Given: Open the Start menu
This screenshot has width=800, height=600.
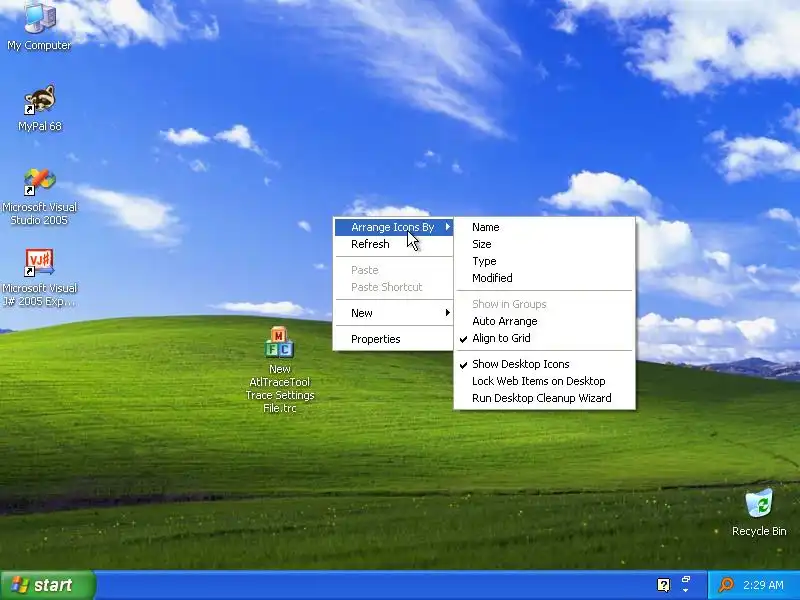Looking at the screenshot, I should click(47, 585).
